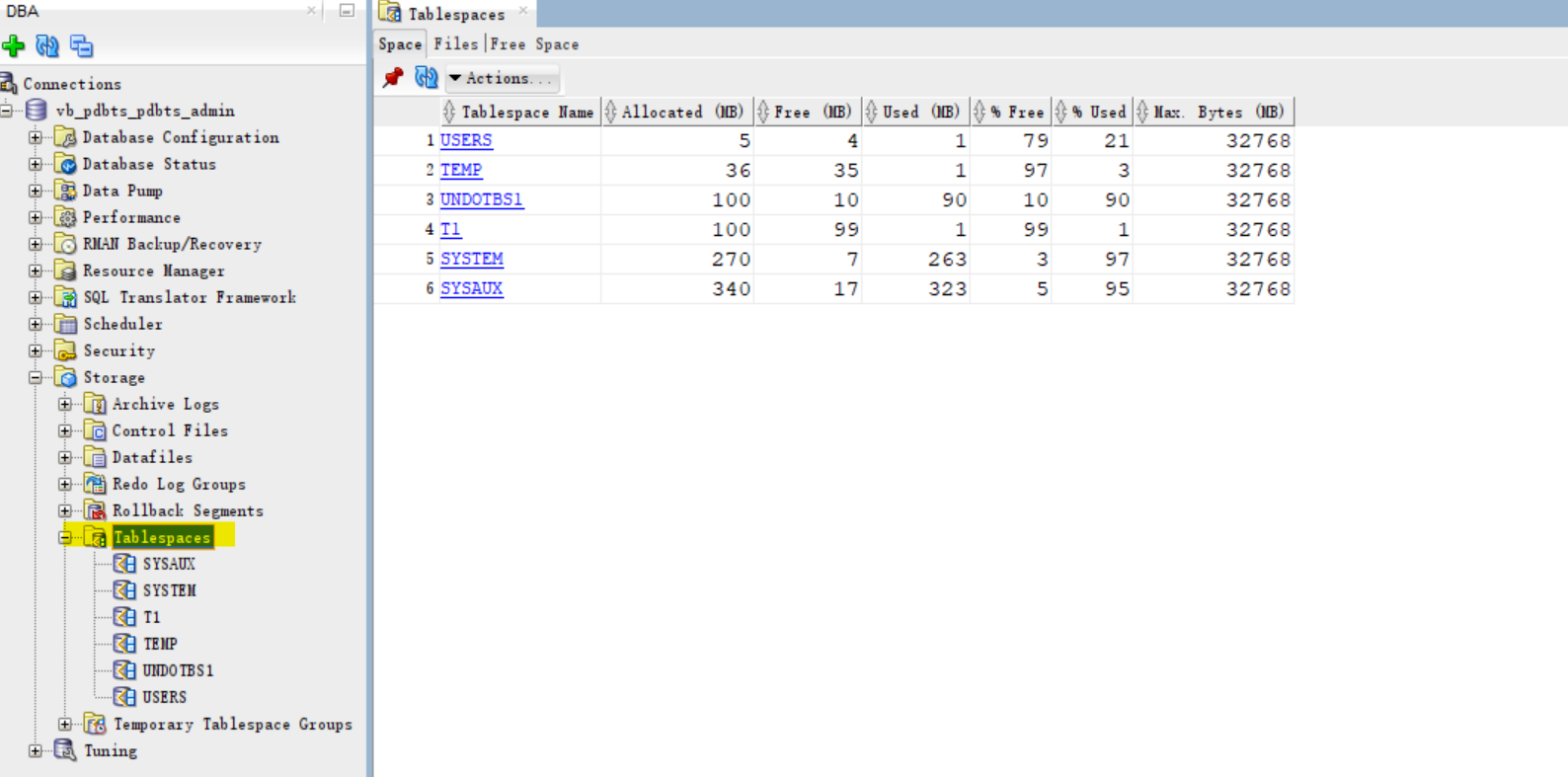Select T1 tablespace tree item
Image resolution: width=1568 pixels, height=777 pixels.
151,617
